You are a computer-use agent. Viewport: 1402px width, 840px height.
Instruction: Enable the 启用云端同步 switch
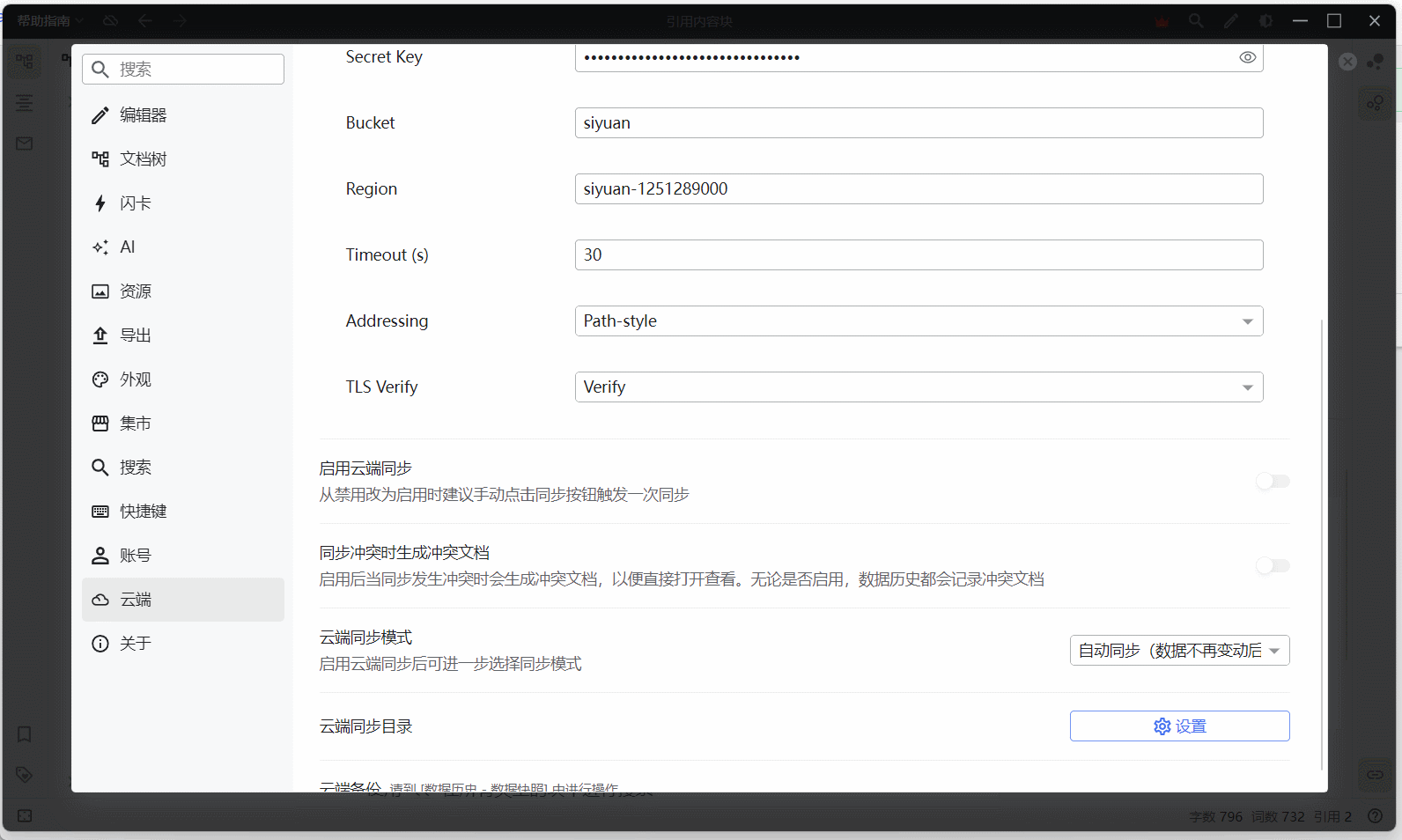1273,481
